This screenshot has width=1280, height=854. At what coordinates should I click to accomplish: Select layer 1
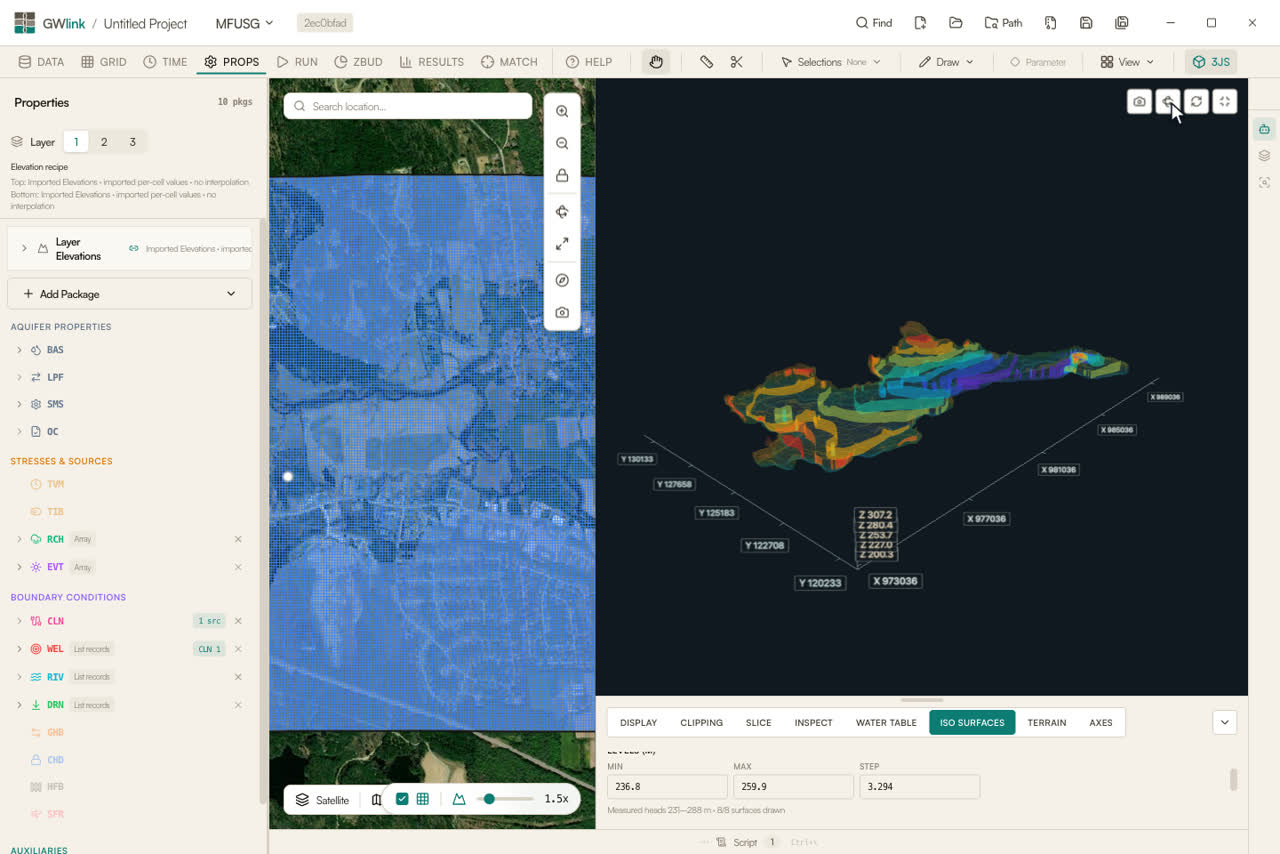[76, 142]
